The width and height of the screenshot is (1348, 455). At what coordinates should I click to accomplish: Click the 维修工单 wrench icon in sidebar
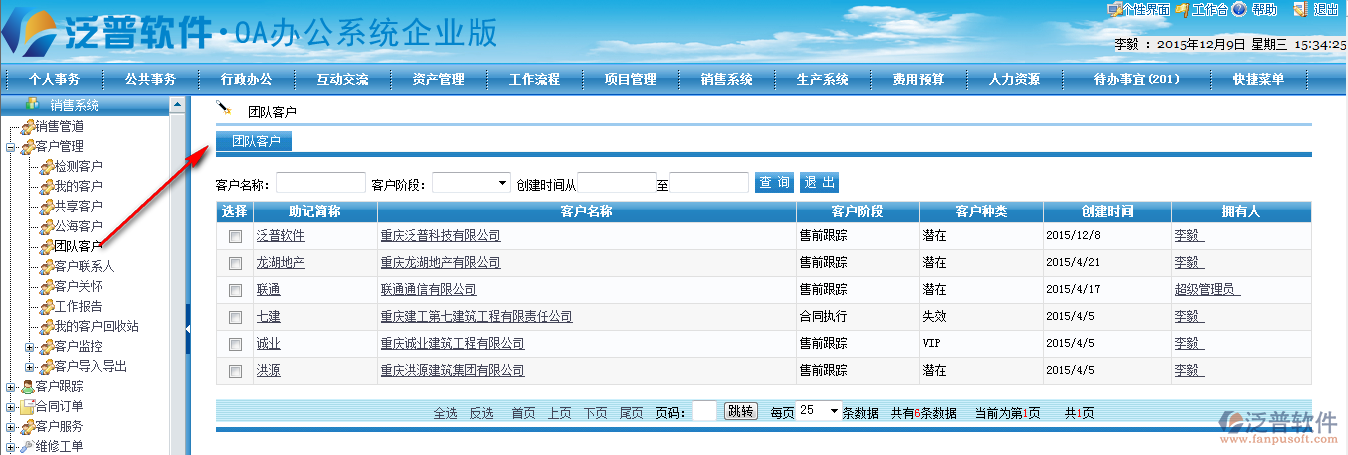click(27, 446)
